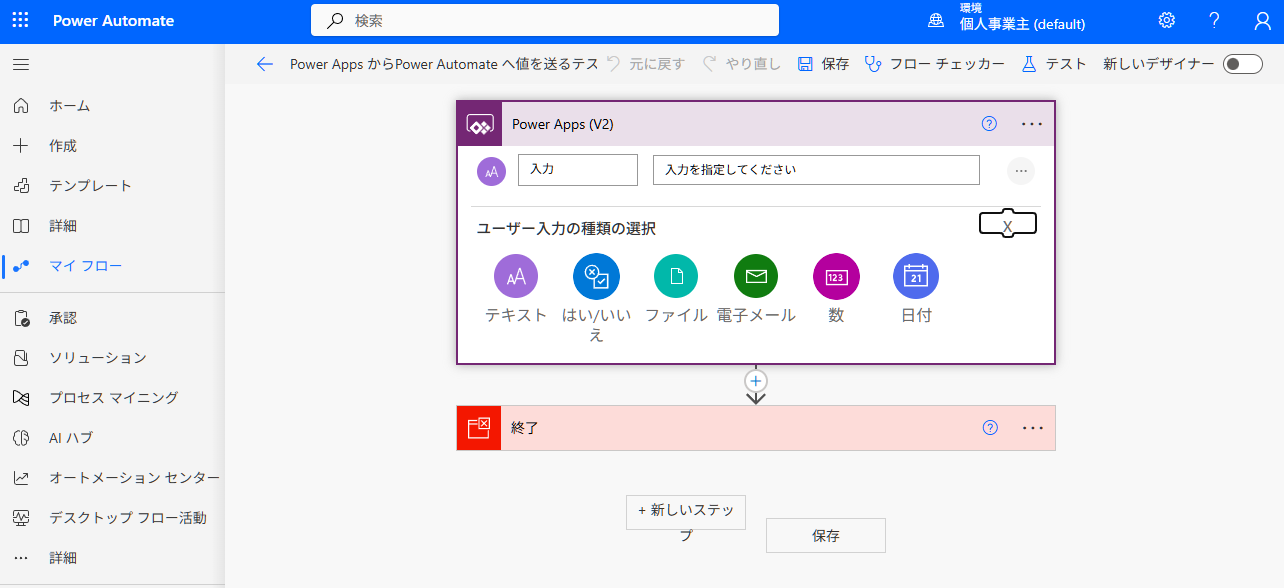This screenshot has height=588, width=1284.
Task: Click + 新しいステップ button
Action: 686,512
